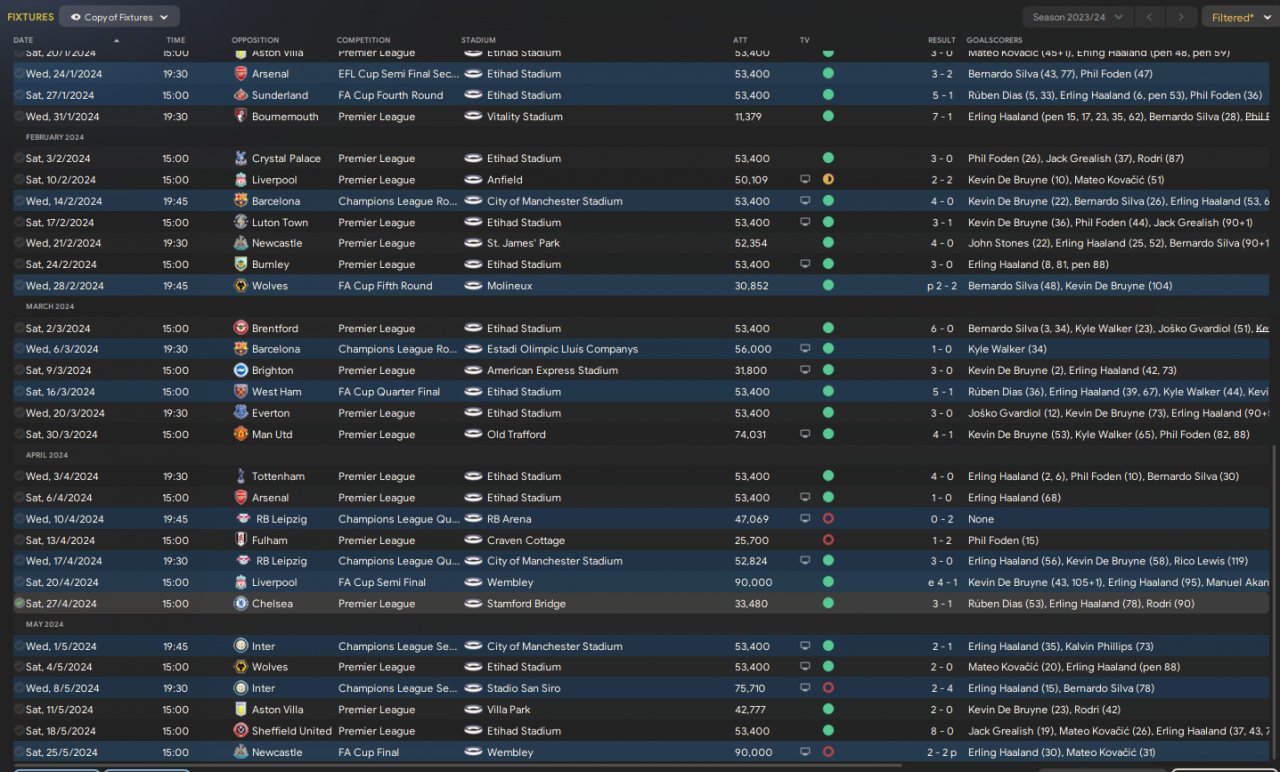The width and height of the screenshot is (1280, 772).
Task: Click the Barcelona badge on 14/2/2024
Action: point(240,201)
